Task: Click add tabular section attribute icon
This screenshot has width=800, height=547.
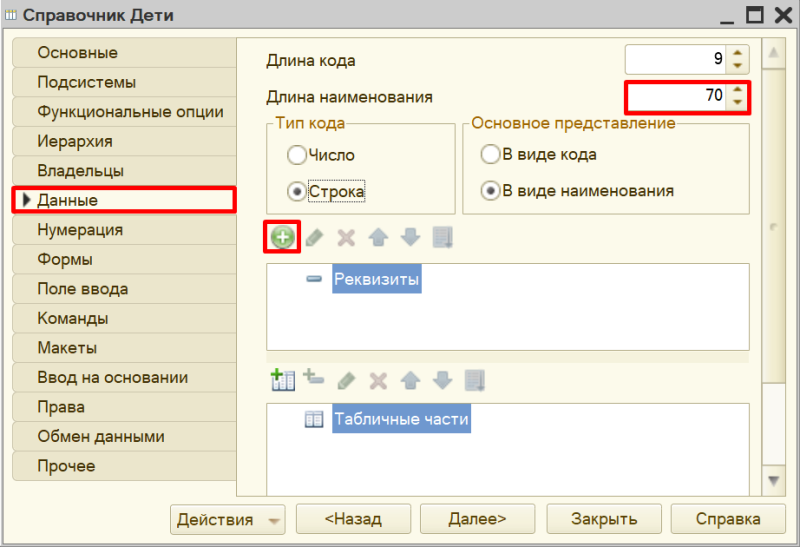Action: (313, 378)
